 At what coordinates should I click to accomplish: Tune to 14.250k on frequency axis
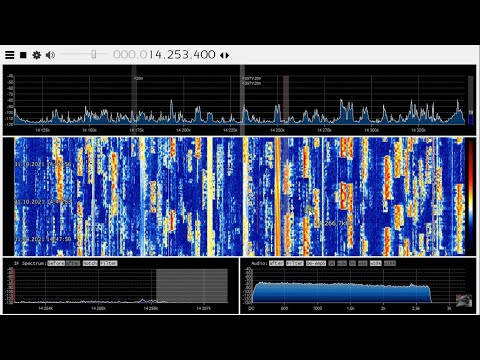click(277, 130)
